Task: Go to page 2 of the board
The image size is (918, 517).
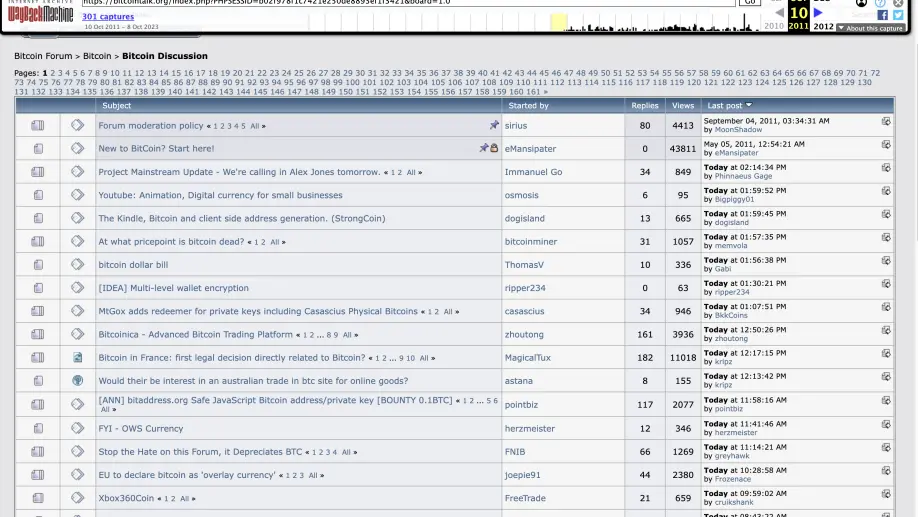Action: click(x=53, y=73)
